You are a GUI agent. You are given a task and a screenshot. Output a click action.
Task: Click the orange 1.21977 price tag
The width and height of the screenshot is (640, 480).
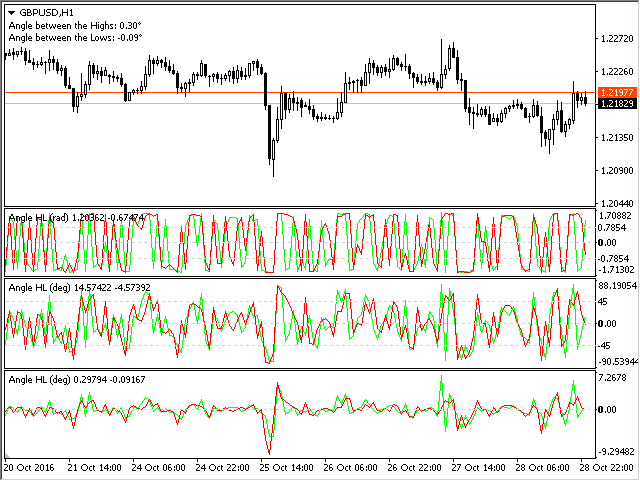click(614, 92)
